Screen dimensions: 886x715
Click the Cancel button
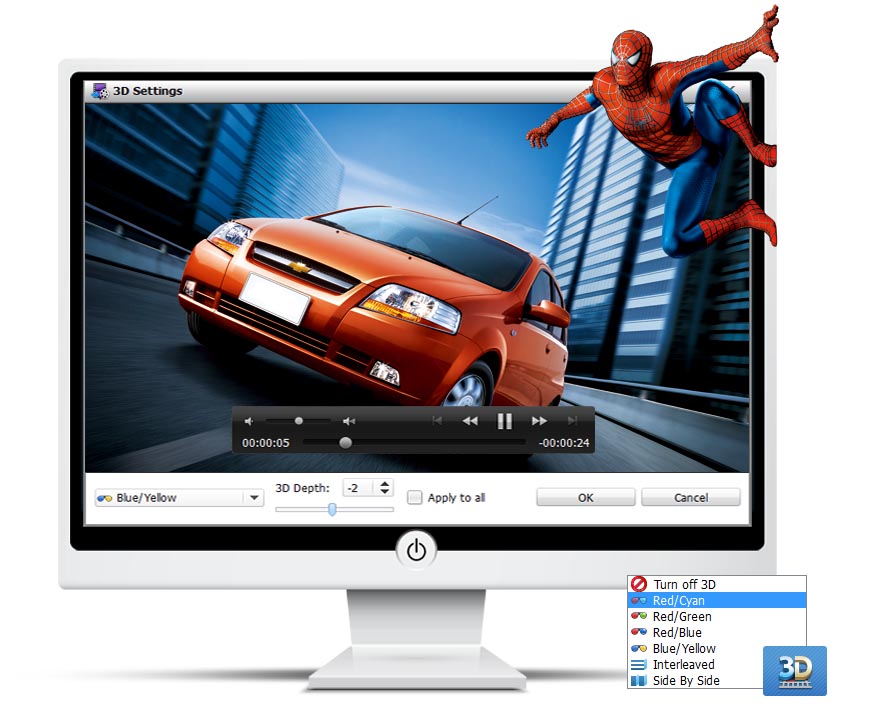point(690,497)
